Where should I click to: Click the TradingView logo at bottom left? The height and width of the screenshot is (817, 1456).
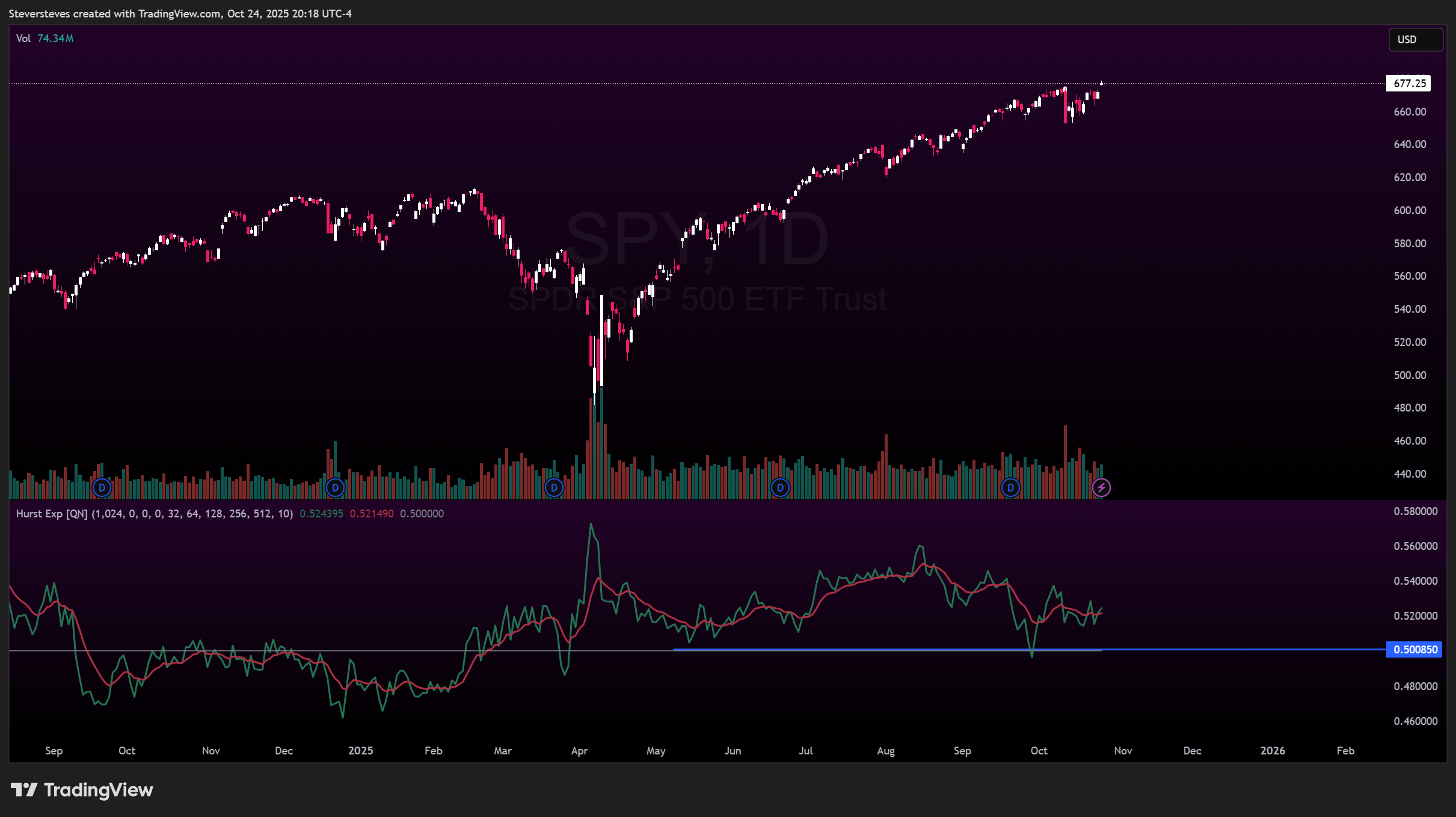82,790
